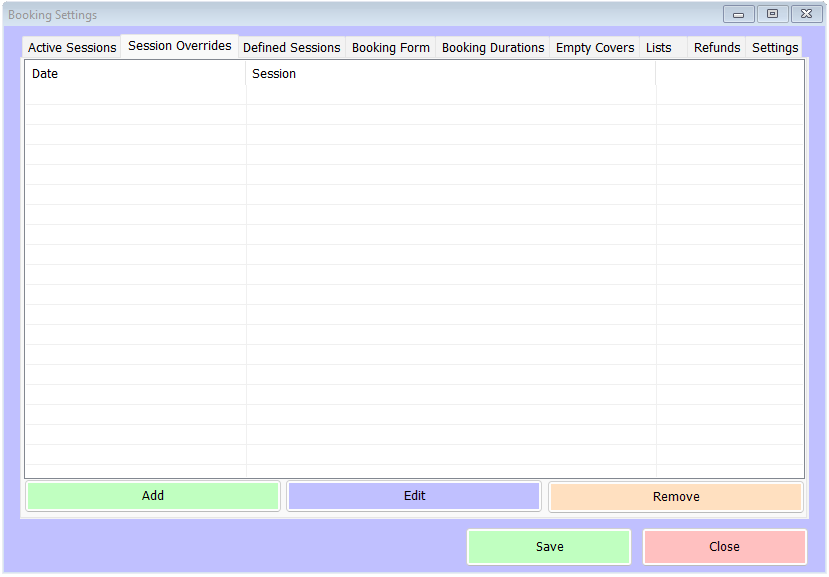Maximize the Booking Settings window
Image resolution: width=829 pixels, height=577 pixels.
pyautogui.click(x=772, y=14)
